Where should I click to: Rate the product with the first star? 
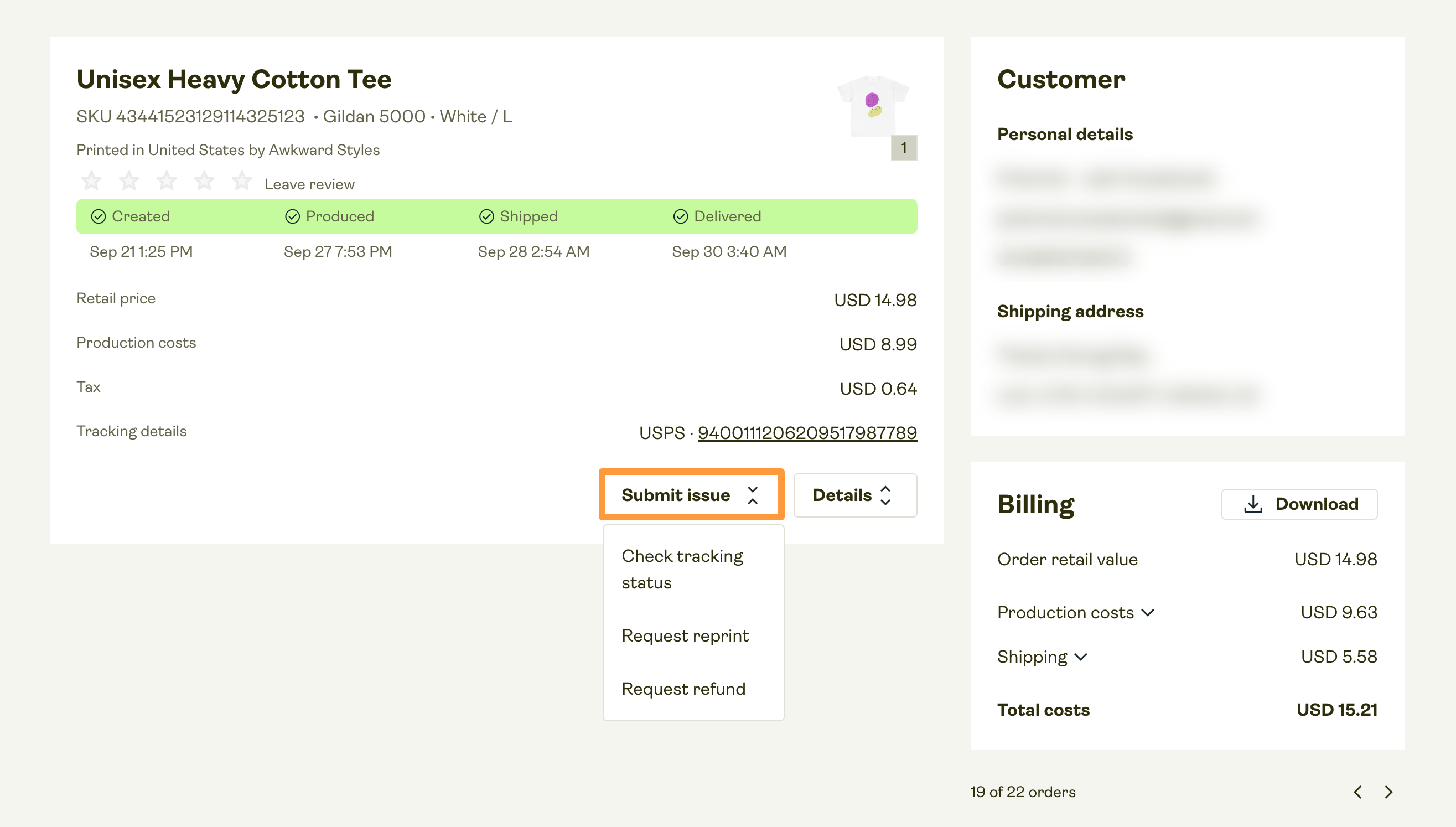91,180
